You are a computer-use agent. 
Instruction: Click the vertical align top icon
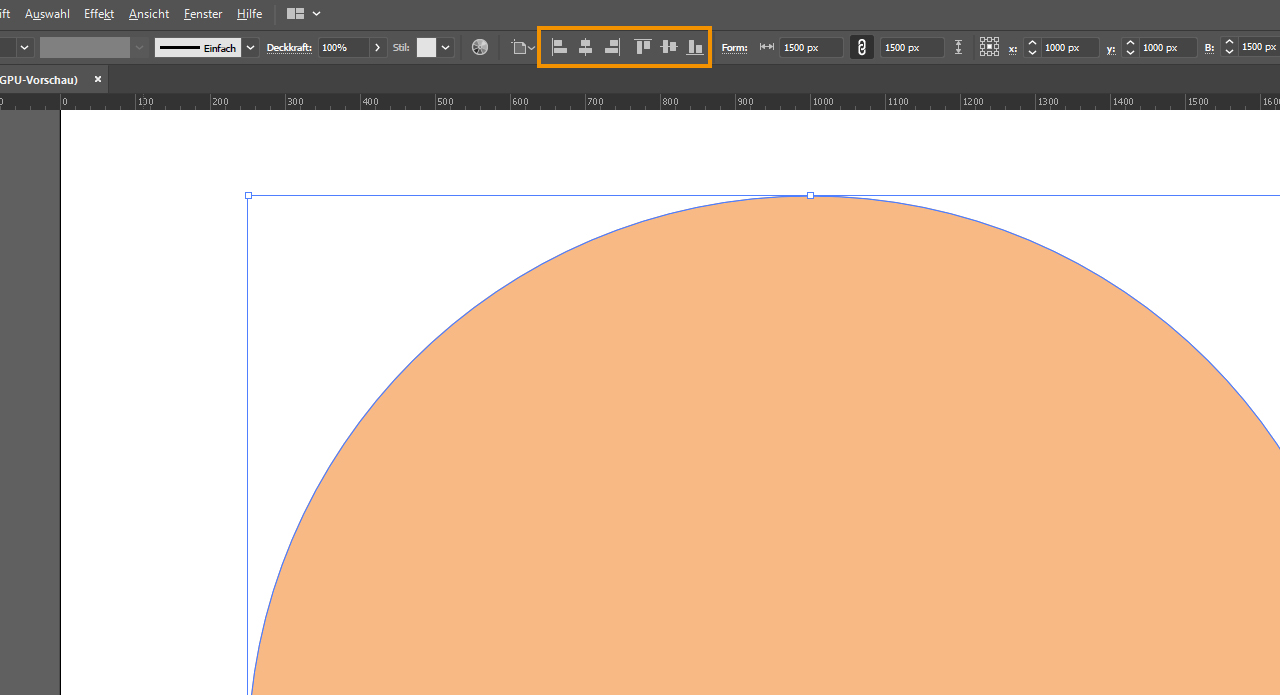pyautogui.click(x=643, y=47)
